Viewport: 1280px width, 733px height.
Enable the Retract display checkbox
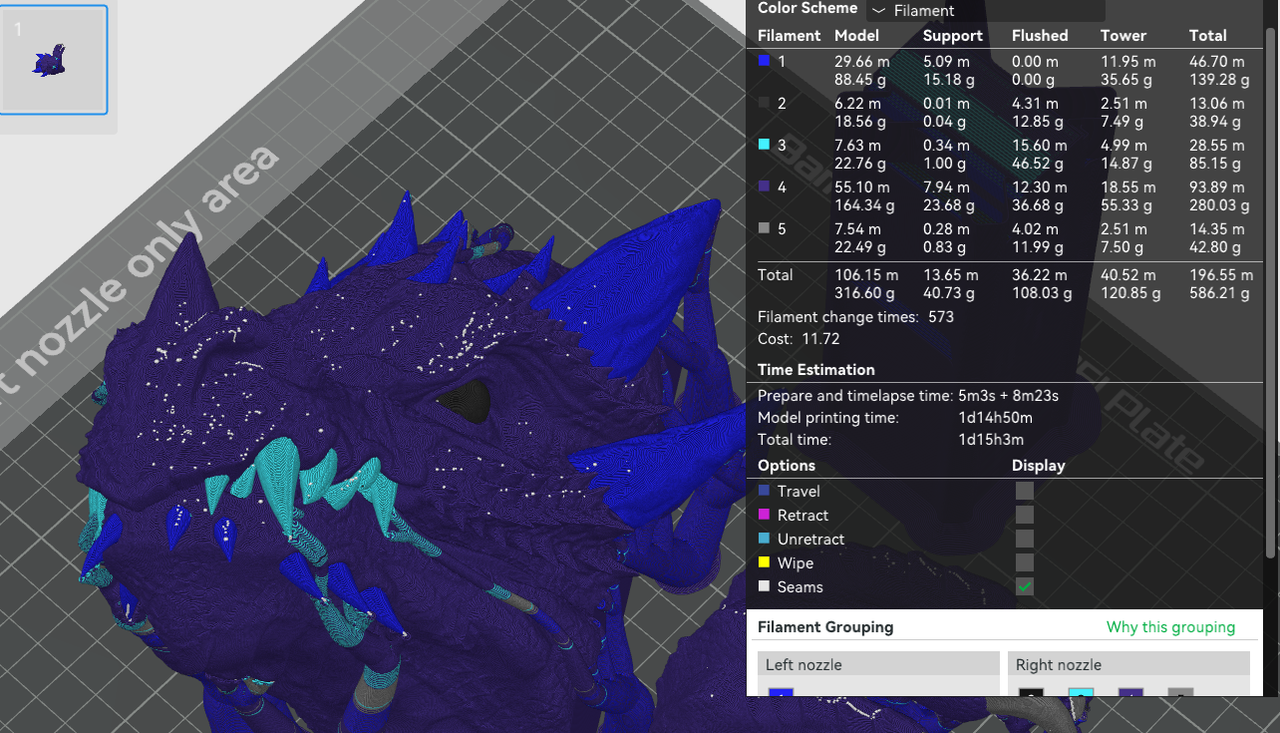coord(1024,515)
